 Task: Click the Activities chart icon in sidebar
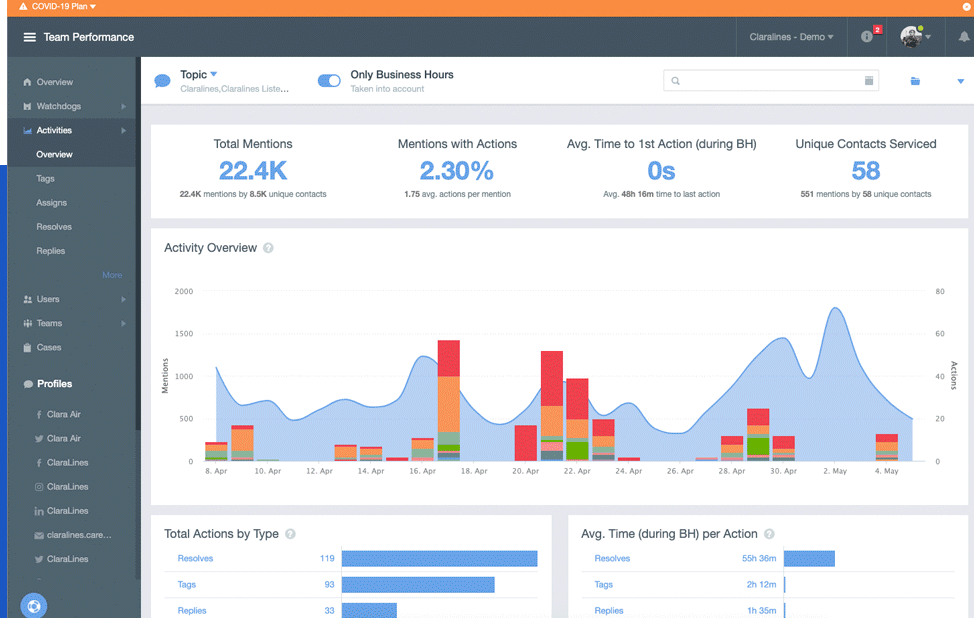27,130
